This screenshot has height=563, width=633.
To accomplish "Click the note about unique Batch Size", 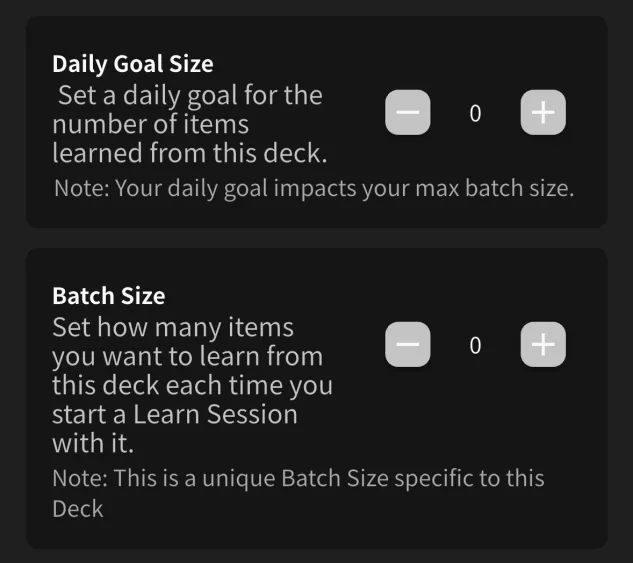I will pyautogui.click(x=298, y=478).
